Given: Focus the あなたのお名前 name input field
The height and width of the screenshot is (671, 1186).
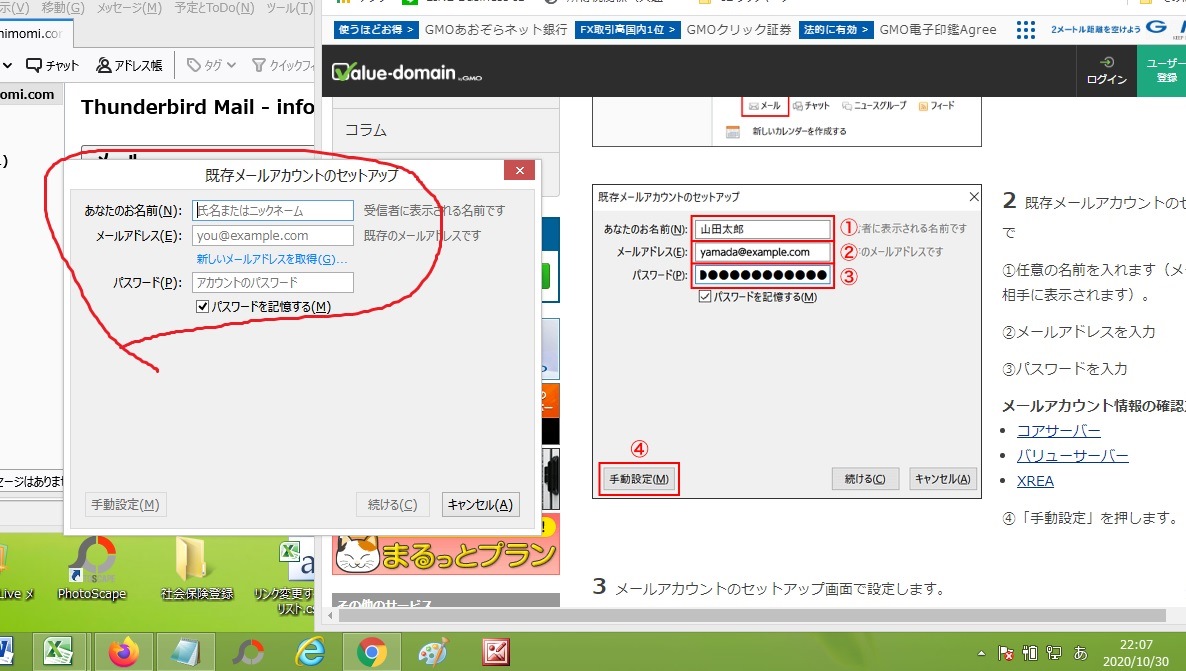Looking at the screenshot, I should pos(273,211).
